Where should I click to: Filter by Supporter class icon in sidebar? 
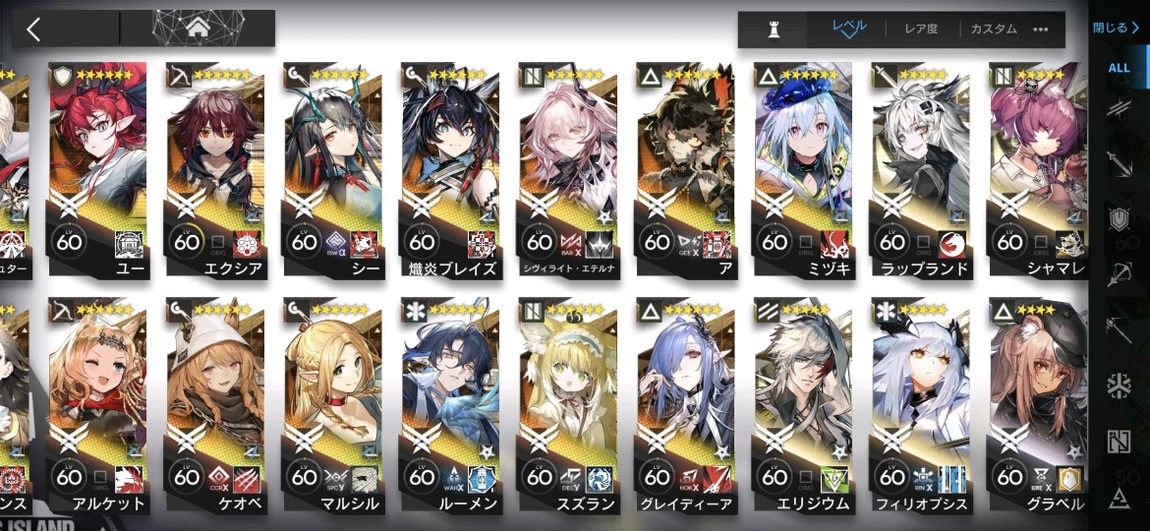pyautogui.click(x=1119, y=442)
